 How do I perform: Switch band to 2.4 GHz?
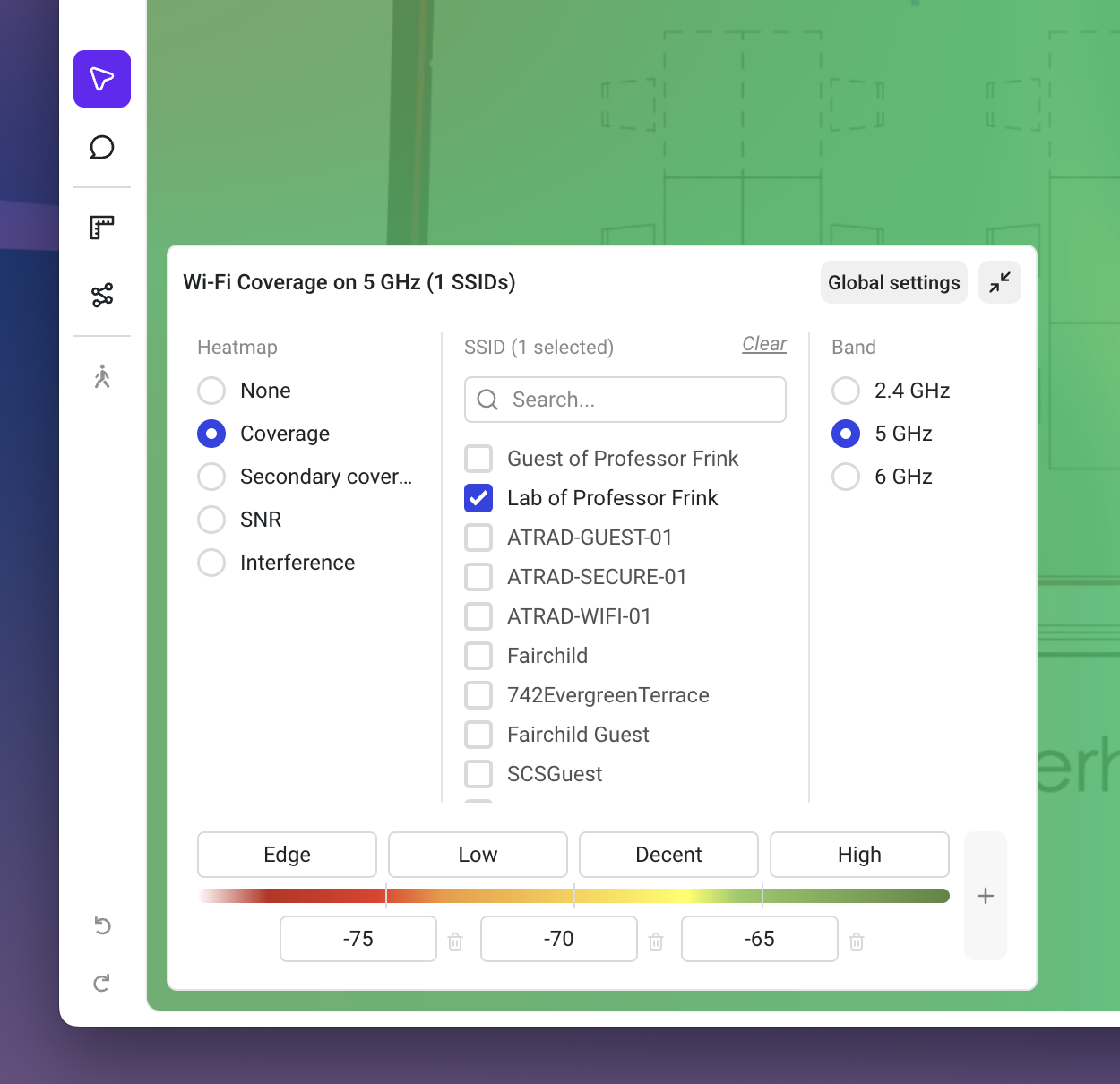pos(846,391)
